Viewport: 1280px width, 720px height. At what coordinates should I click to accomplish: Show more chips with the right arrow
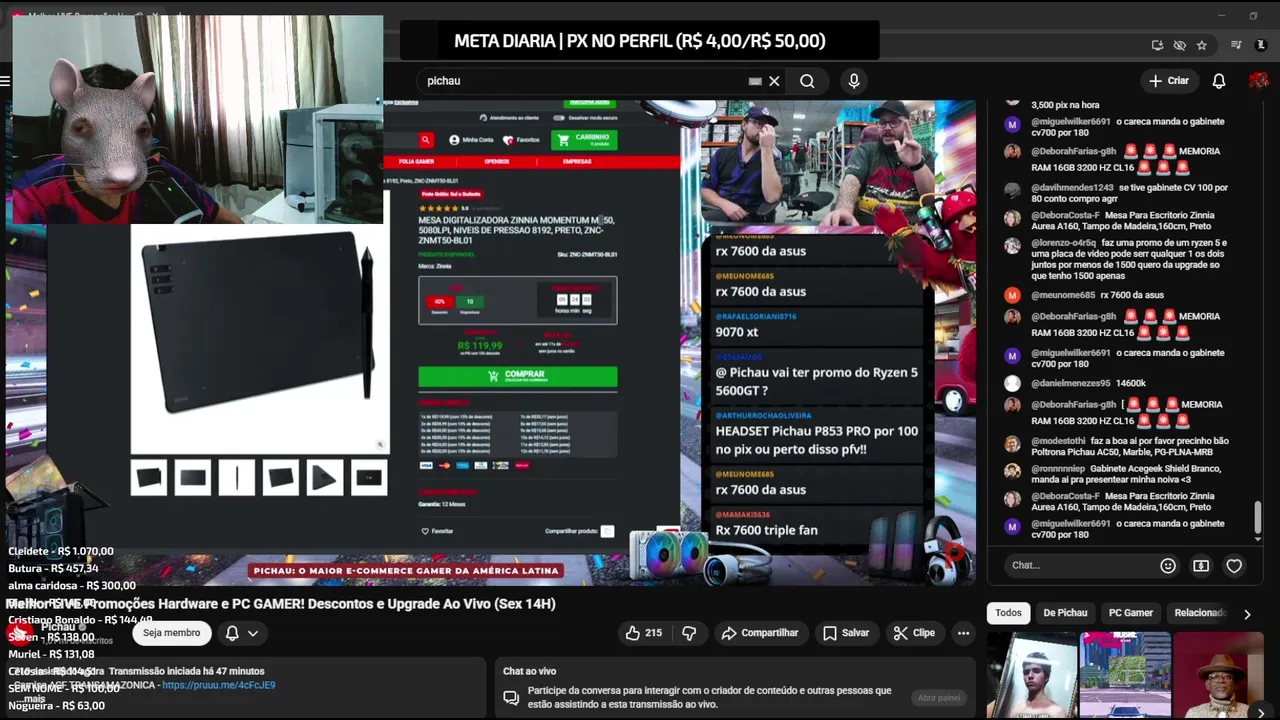(1247, 614)
